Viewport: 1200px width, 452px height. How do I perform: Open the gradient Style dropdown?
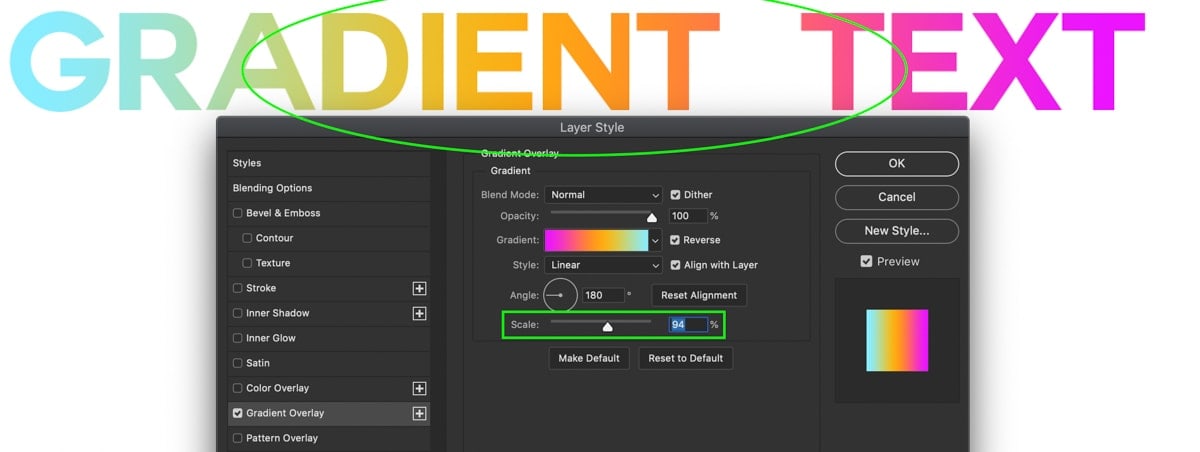click(604, 265)
